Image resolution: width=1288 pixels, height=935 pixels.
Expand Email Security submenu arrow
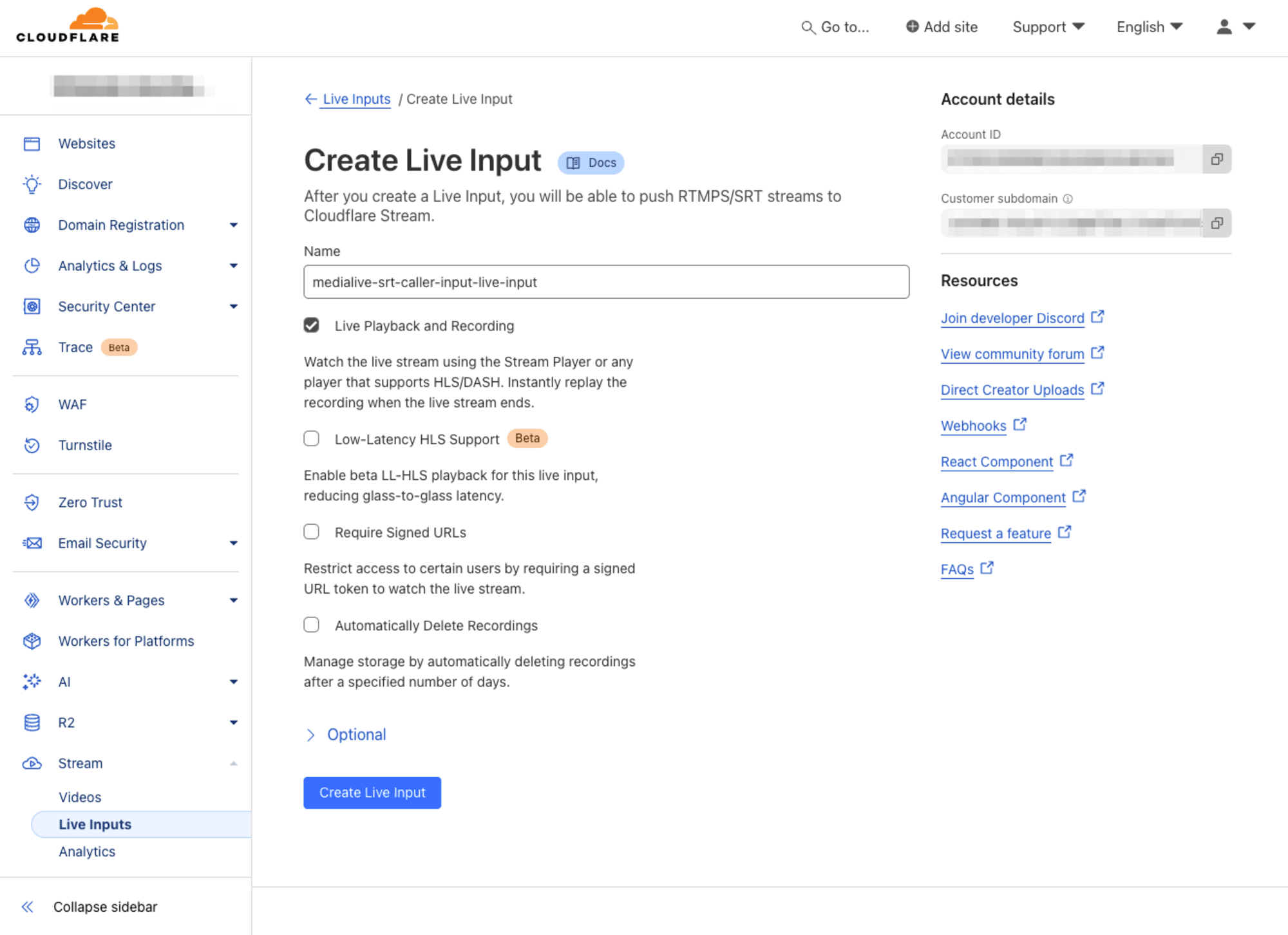[234, 543]
